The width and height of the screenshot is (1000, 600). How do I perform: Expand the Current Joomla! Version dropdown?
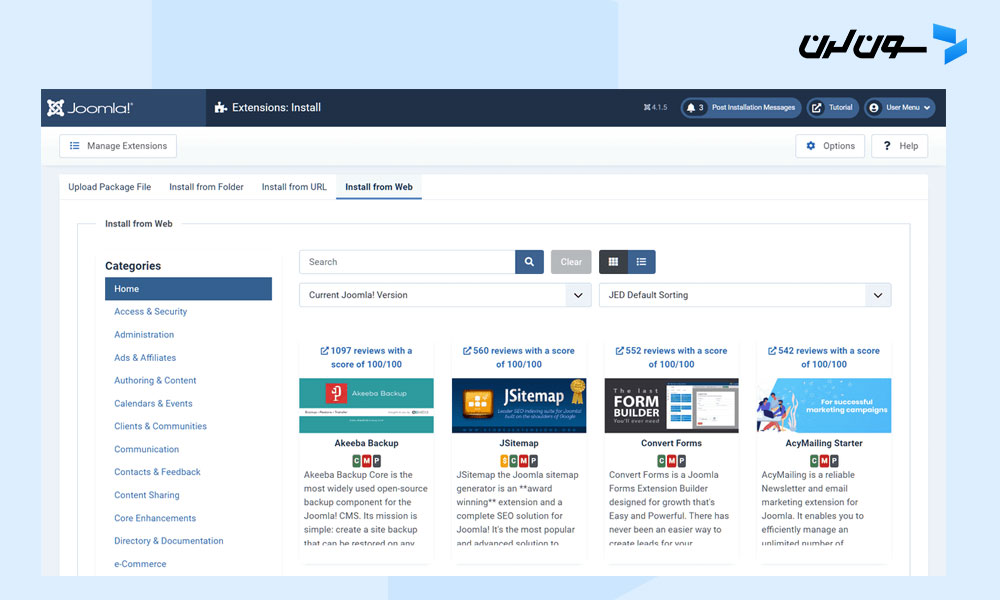coord(445,295)
